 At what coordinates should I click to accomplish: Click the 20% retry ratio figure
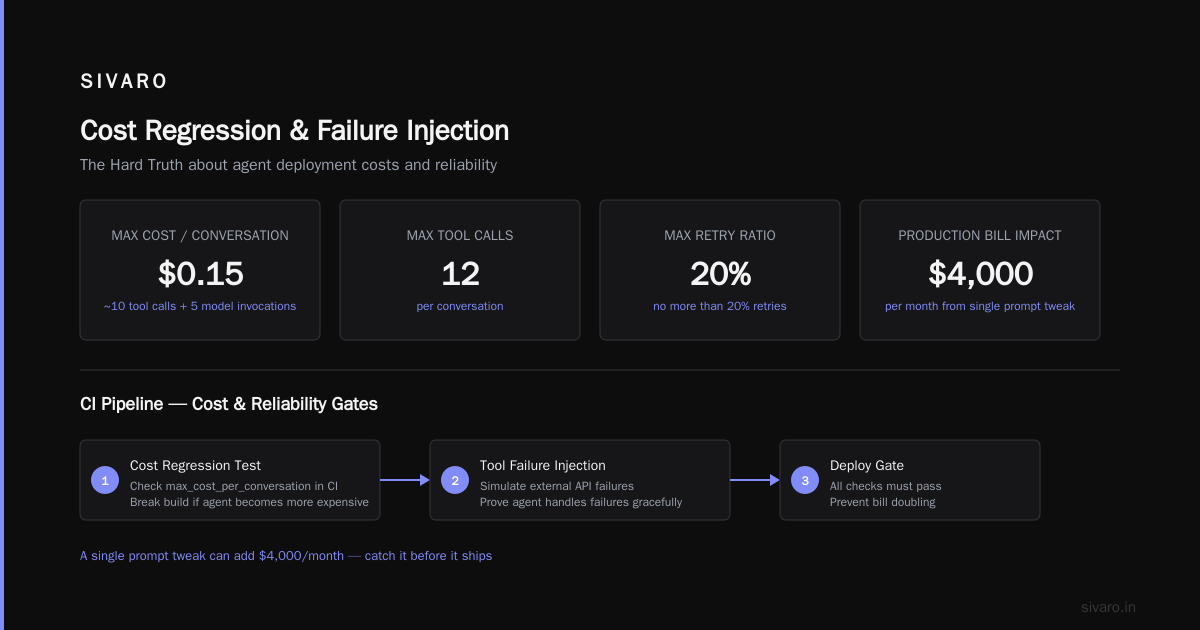tap(720, 273)
